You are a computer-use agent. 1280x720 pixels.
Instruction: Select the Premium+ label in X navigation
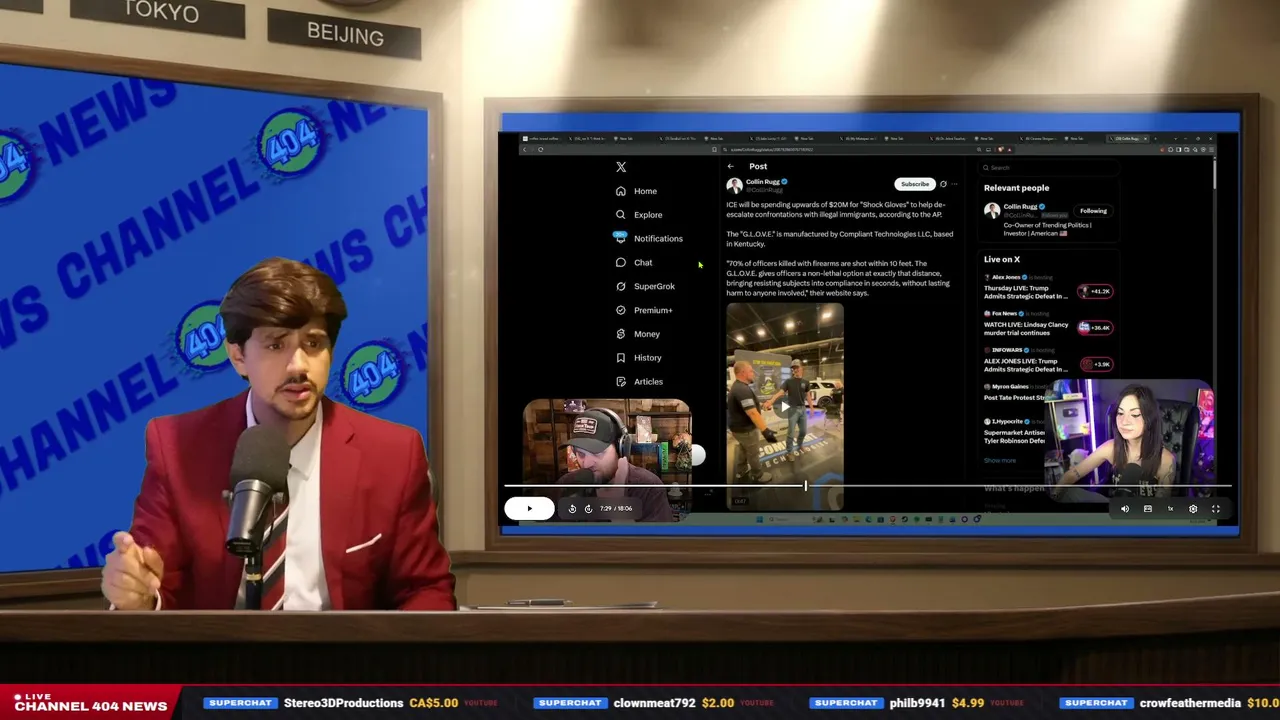(653, 310)
